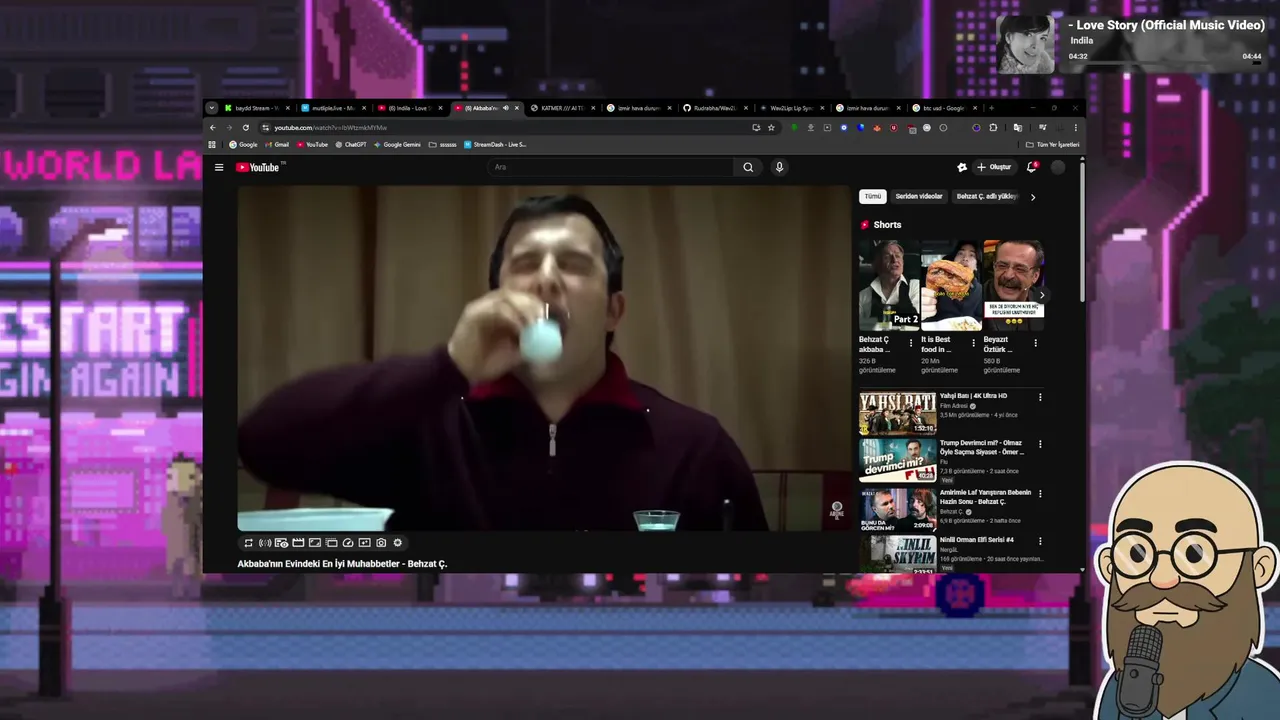Click browser back arrow
1280x720 pixels.
click(x=212, y=127)
